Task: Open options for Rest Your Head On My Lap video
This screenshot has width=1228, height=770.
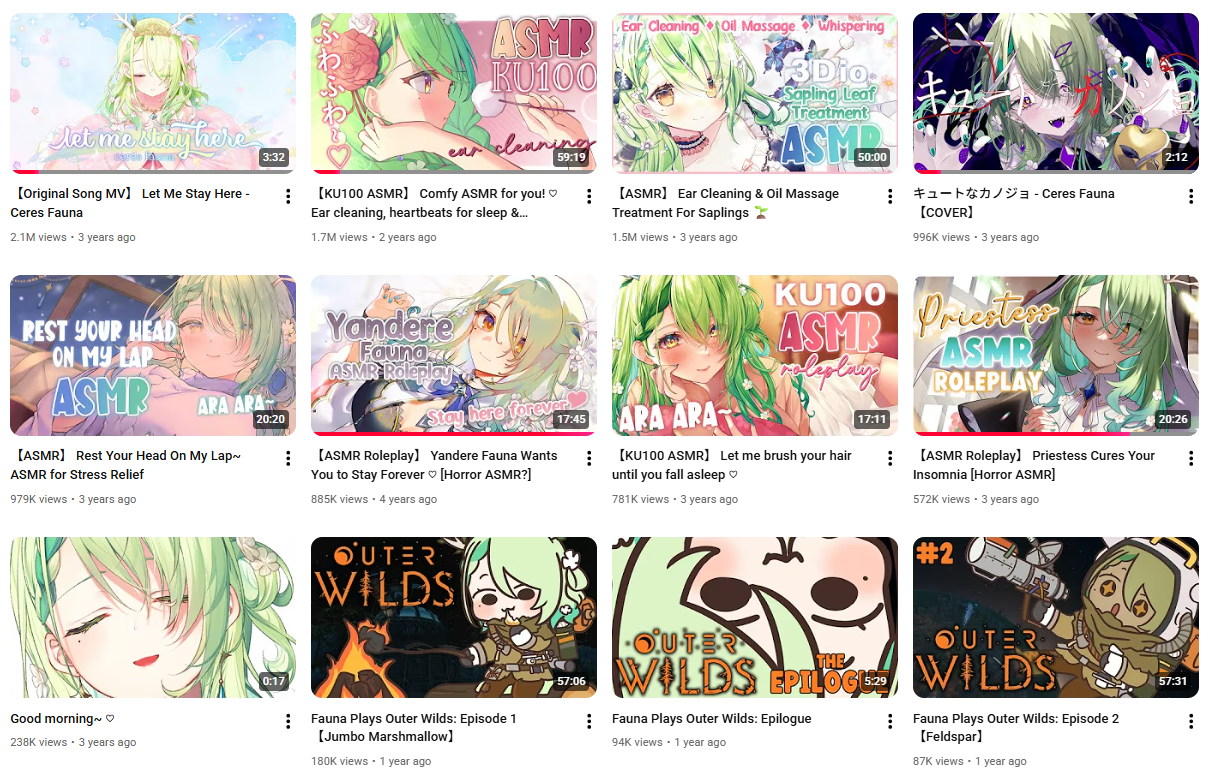Action: coord(288,458)
